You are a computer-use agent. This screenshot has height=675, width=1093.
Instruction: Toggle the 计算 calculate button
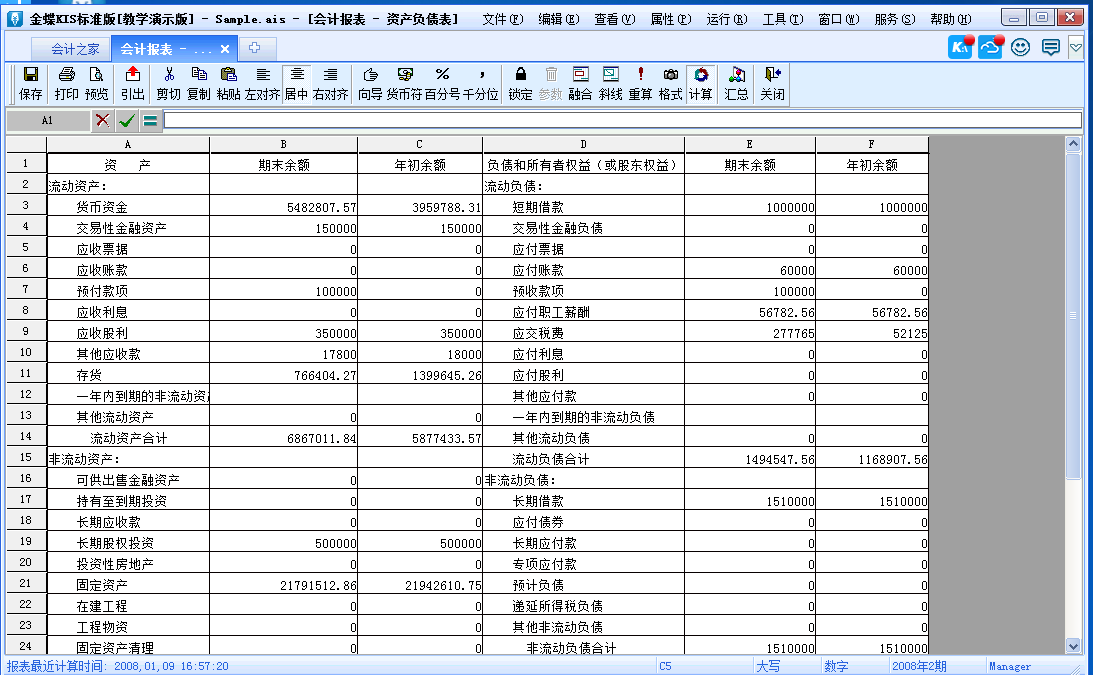click(701, 83)
